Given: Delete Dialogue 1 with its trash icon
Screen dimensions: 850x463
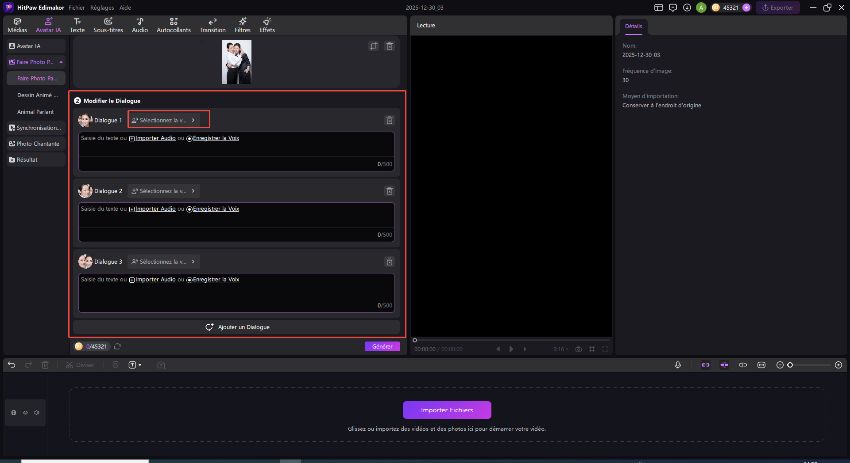Looking at the screenshot, I should tap(389, 120).
